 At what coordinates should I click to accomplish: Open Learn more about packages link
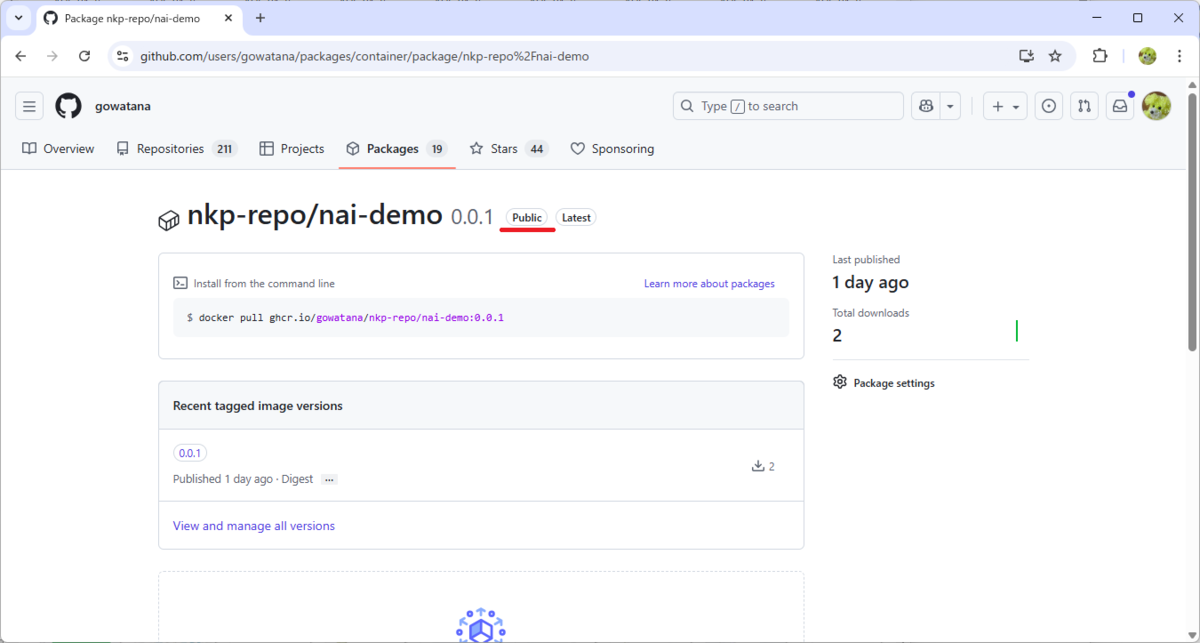pos(709,284)
